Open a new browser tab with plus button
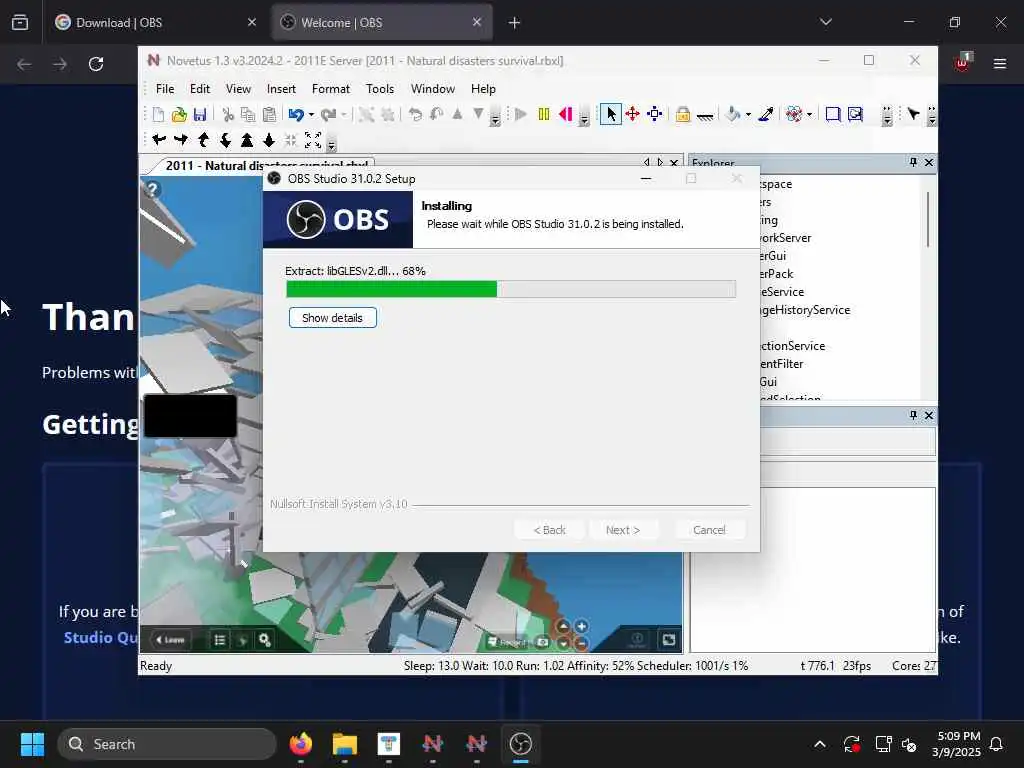This screenshot has width=1024, height=768. (x=515, y=23)
